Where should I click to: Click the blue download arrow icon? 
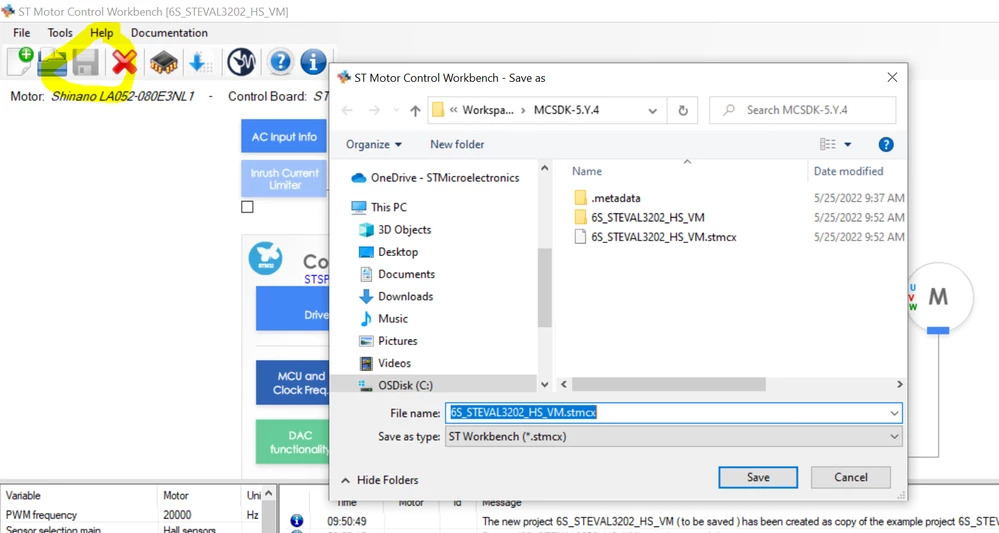click(201, 62)
